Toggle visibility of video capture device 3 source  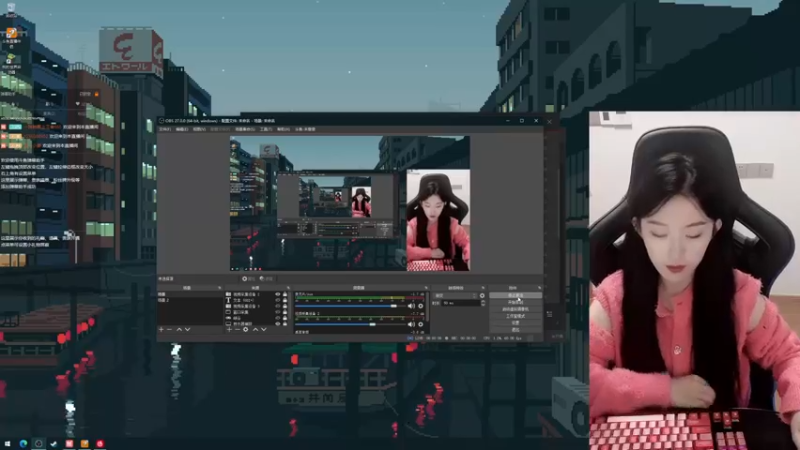point(278,306)
